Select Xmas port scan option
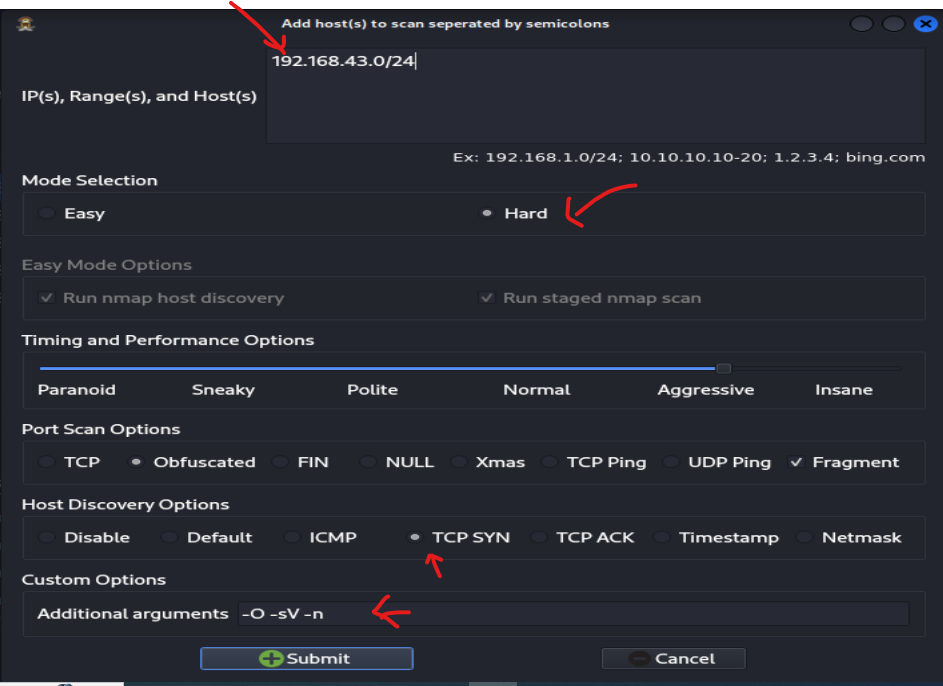This screenshot has height=686, width=943. click(459, 462)
